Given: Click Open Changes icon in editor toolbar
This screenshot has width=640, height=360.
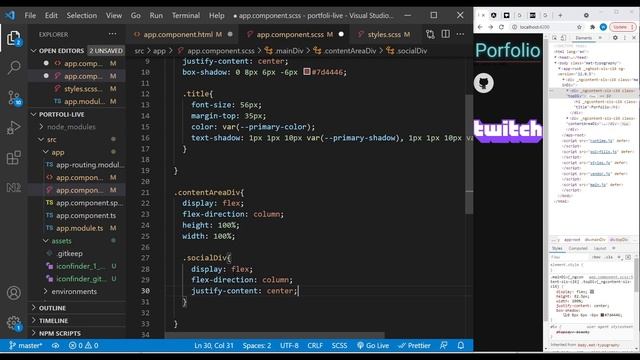Looking at the screenshot, I should pos(430,34).
